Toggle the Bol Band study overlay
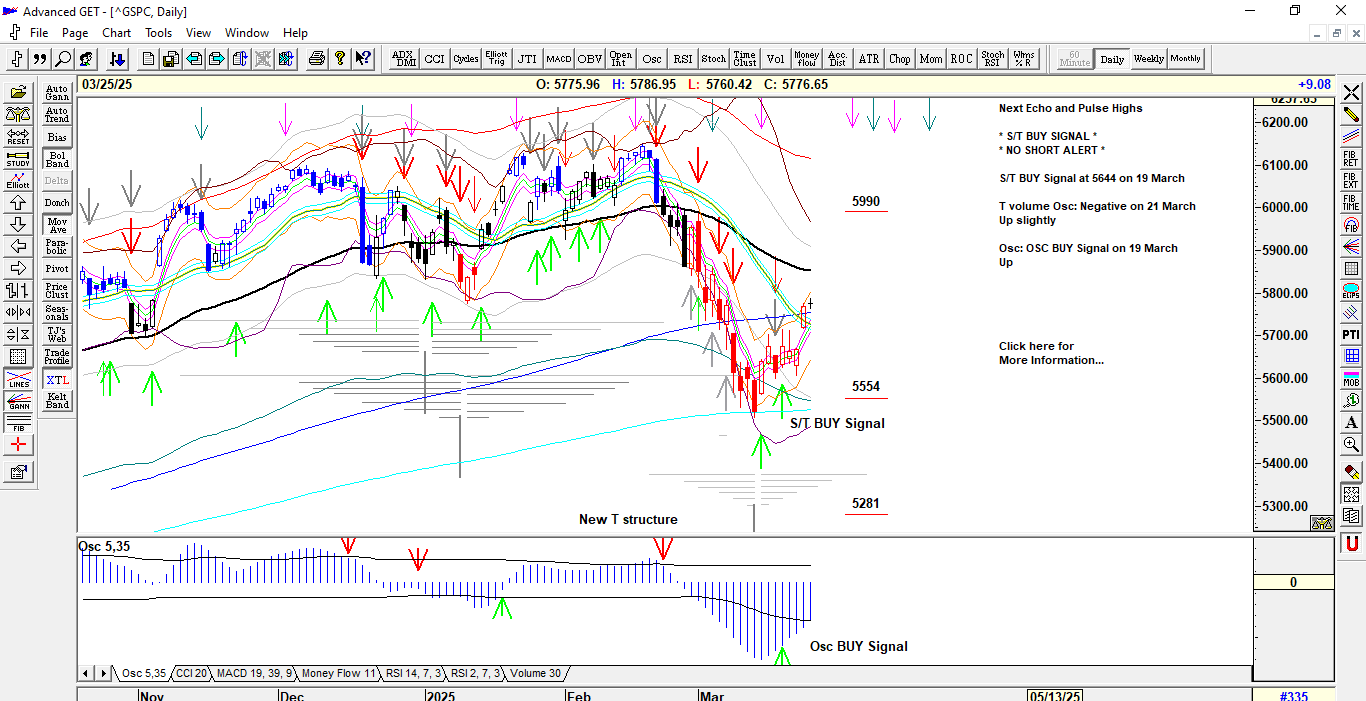Viewport: 1366px width, 701px height. click(57, 159)
